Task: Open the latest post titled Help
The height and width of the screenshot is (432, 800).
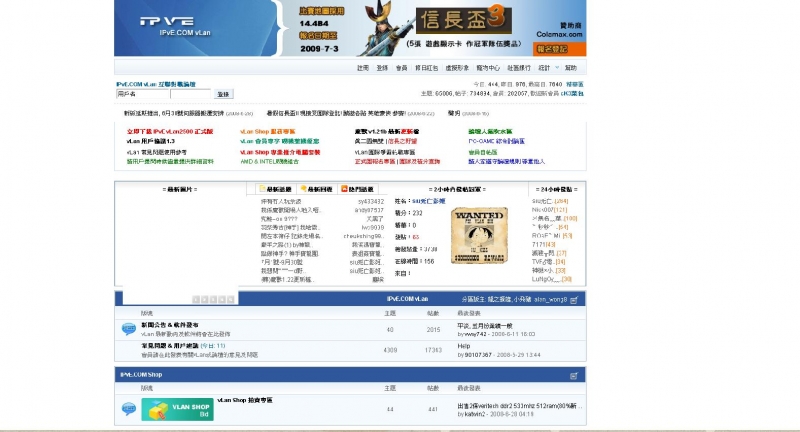Action: [464, 346]
